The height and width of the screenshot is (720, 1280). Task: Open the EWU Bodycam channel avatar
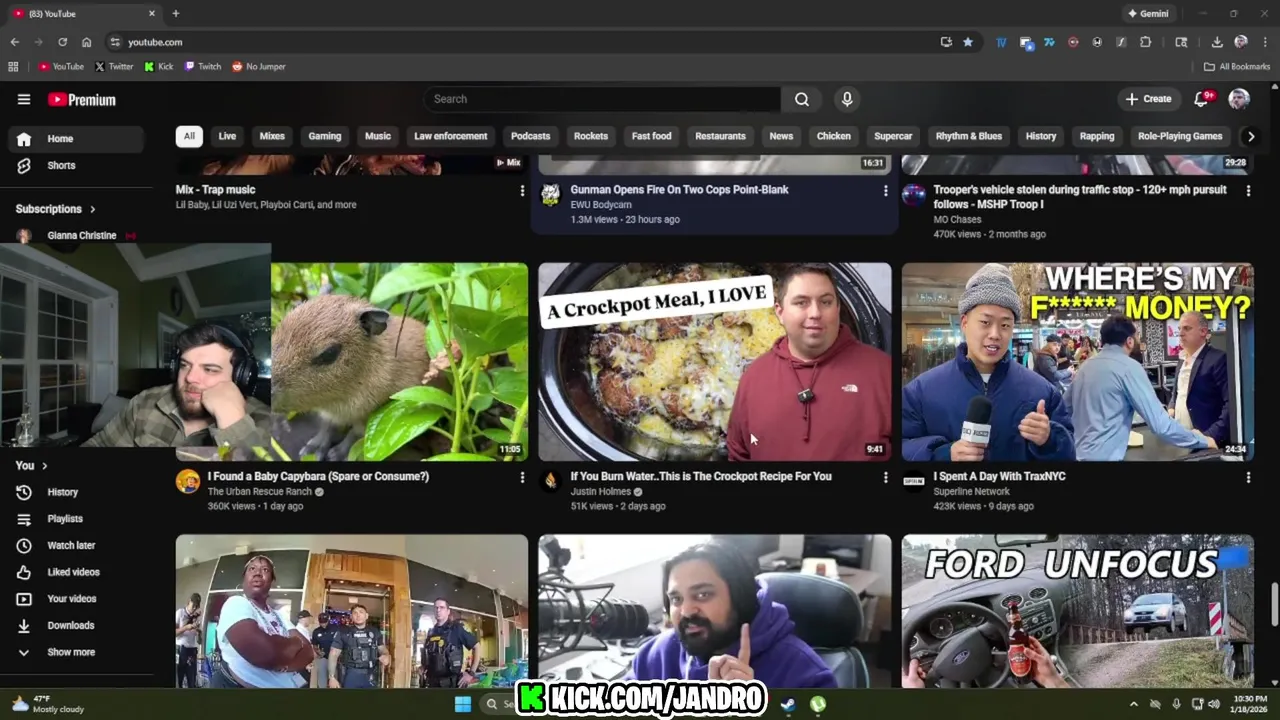click(x=550, y=195)
